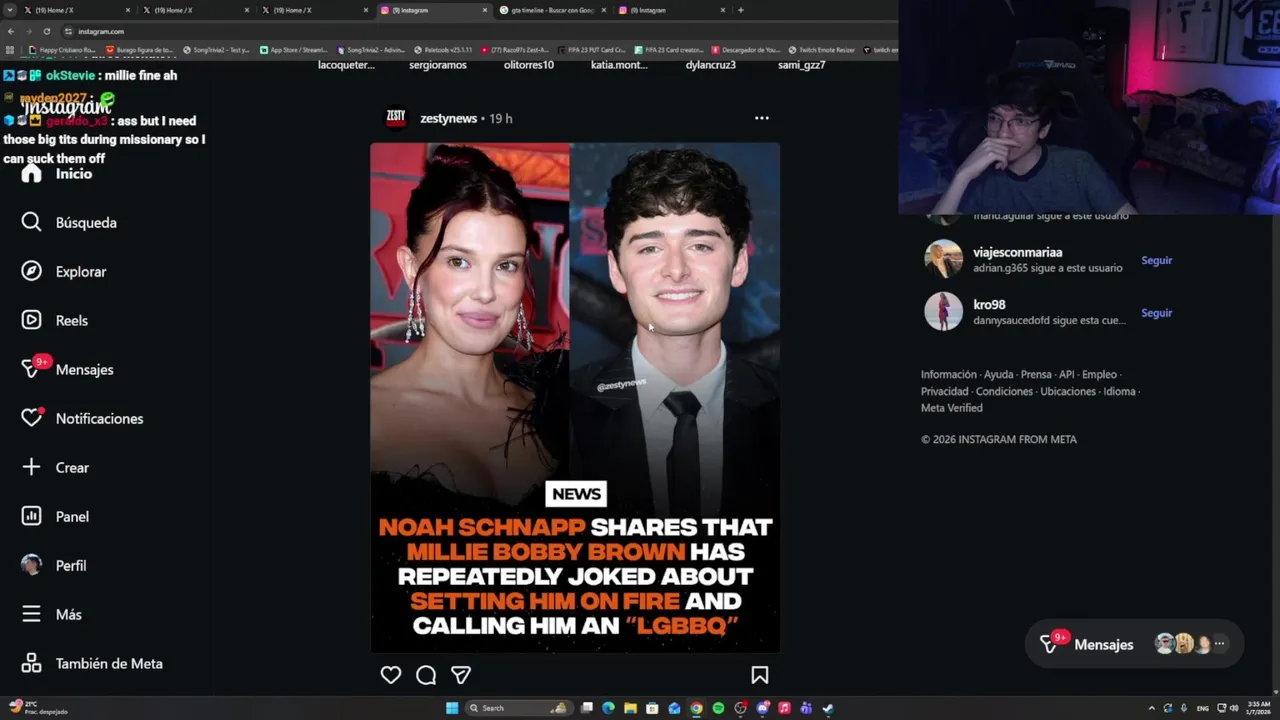Click the Ayuda footer link
Image resolution: width=1280 pixels, height=720 pixels.
tap(998, 375)
